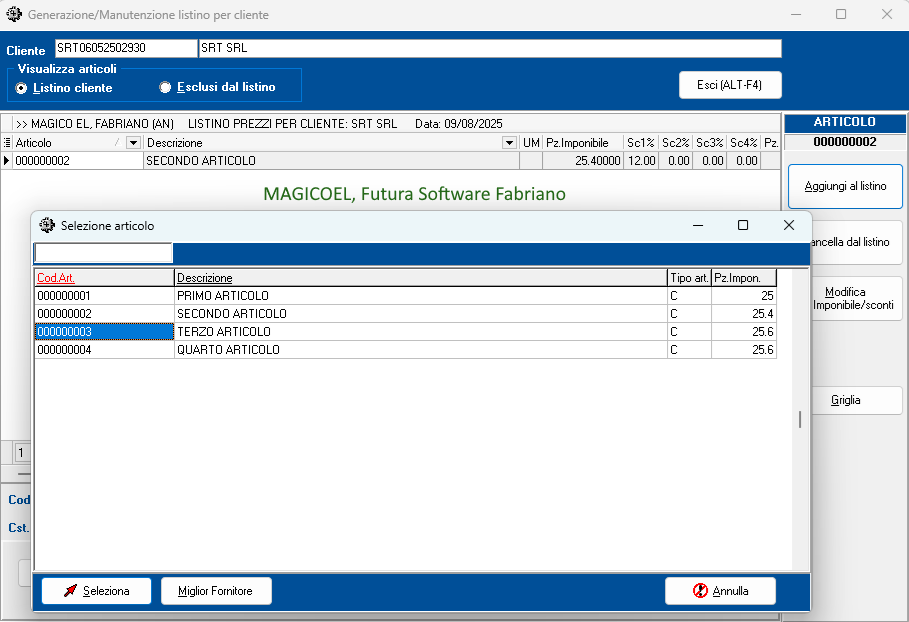Click the gear icon in main window title
Image resolution: width=909 pixels, height=622 pixels.
[14, 14]
